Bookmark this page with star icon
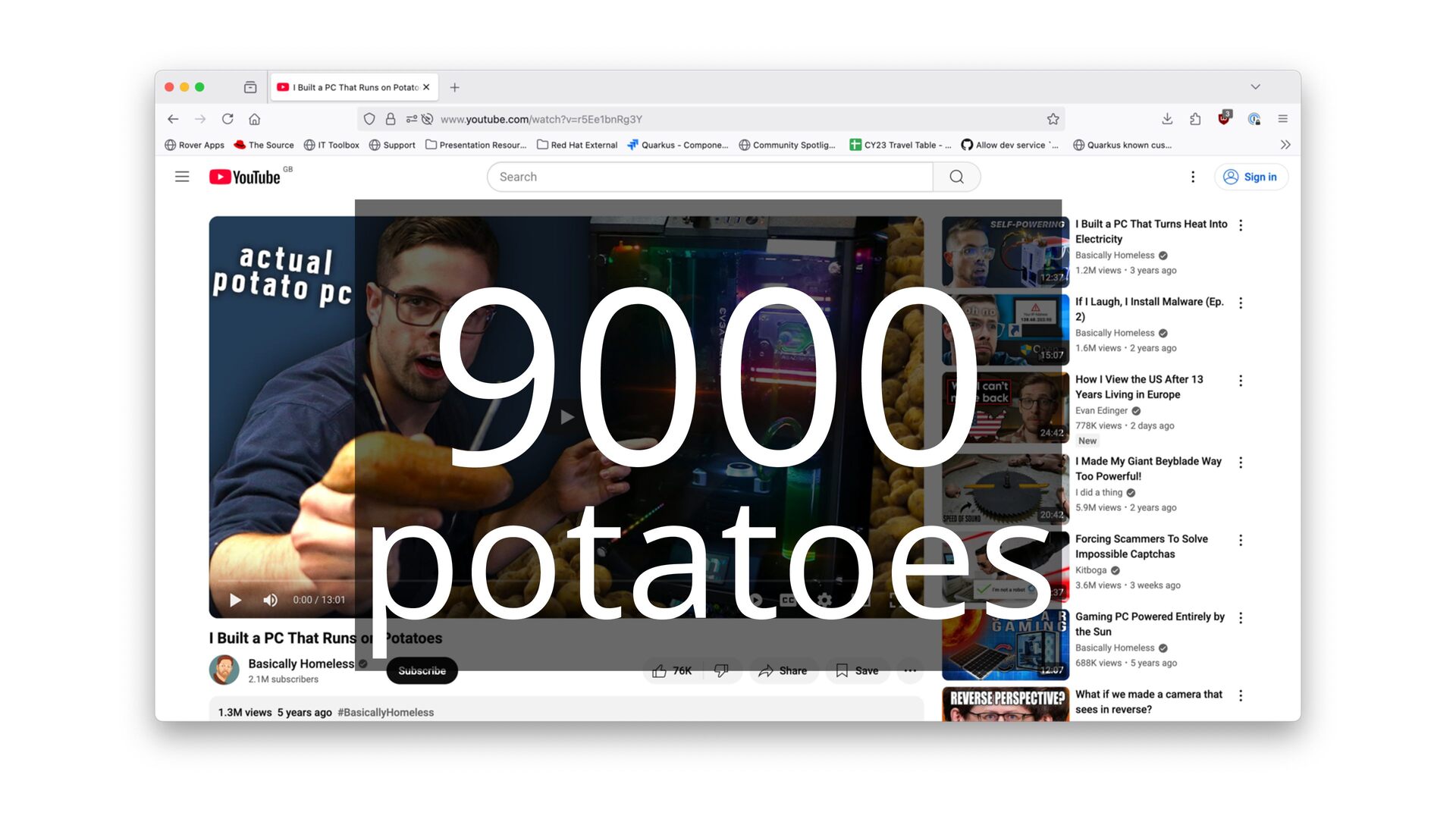This screenshot has height=819, width=1456. 1053,119
